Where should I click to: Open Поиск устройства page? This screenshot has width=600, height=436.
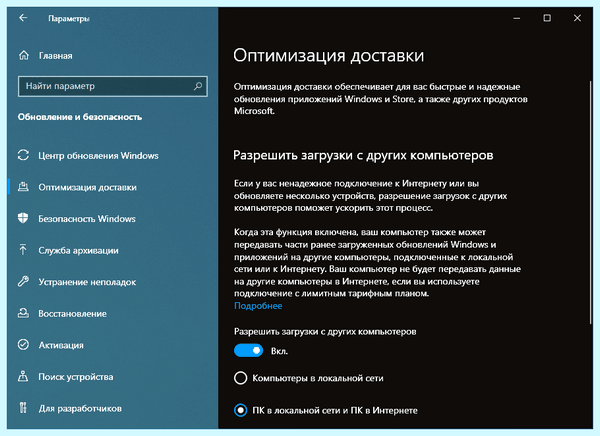click(76, 377)
